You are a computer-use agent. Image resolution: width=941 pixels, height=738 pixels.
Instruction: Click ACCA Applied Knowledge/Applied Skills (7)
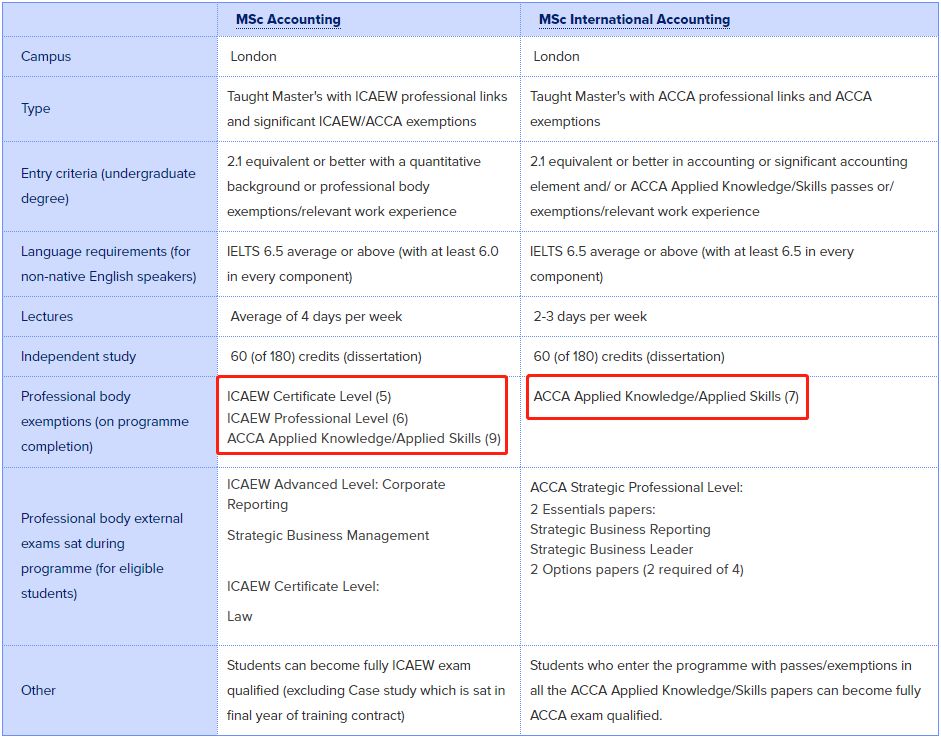(666, 397)
